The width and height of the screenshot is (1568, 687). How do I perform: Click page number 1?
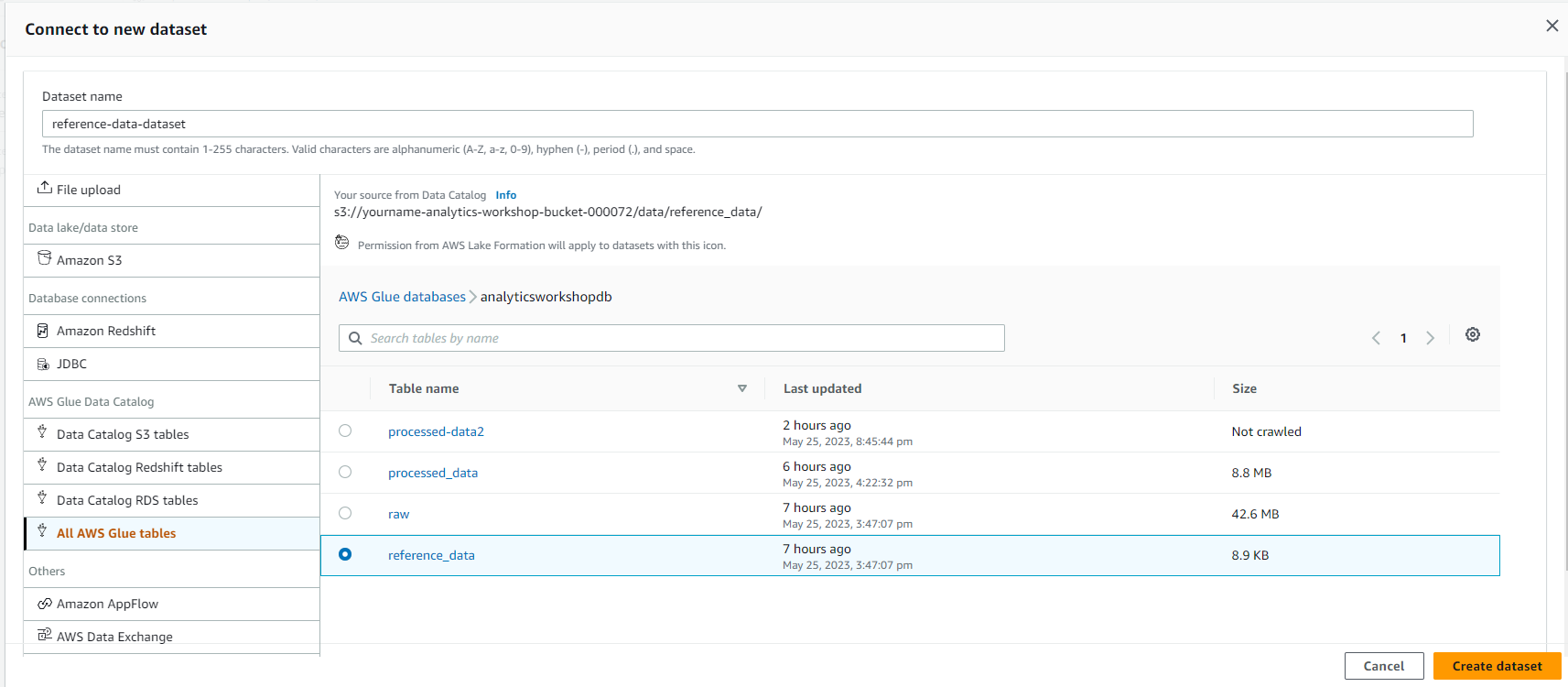click(1403, 338)
